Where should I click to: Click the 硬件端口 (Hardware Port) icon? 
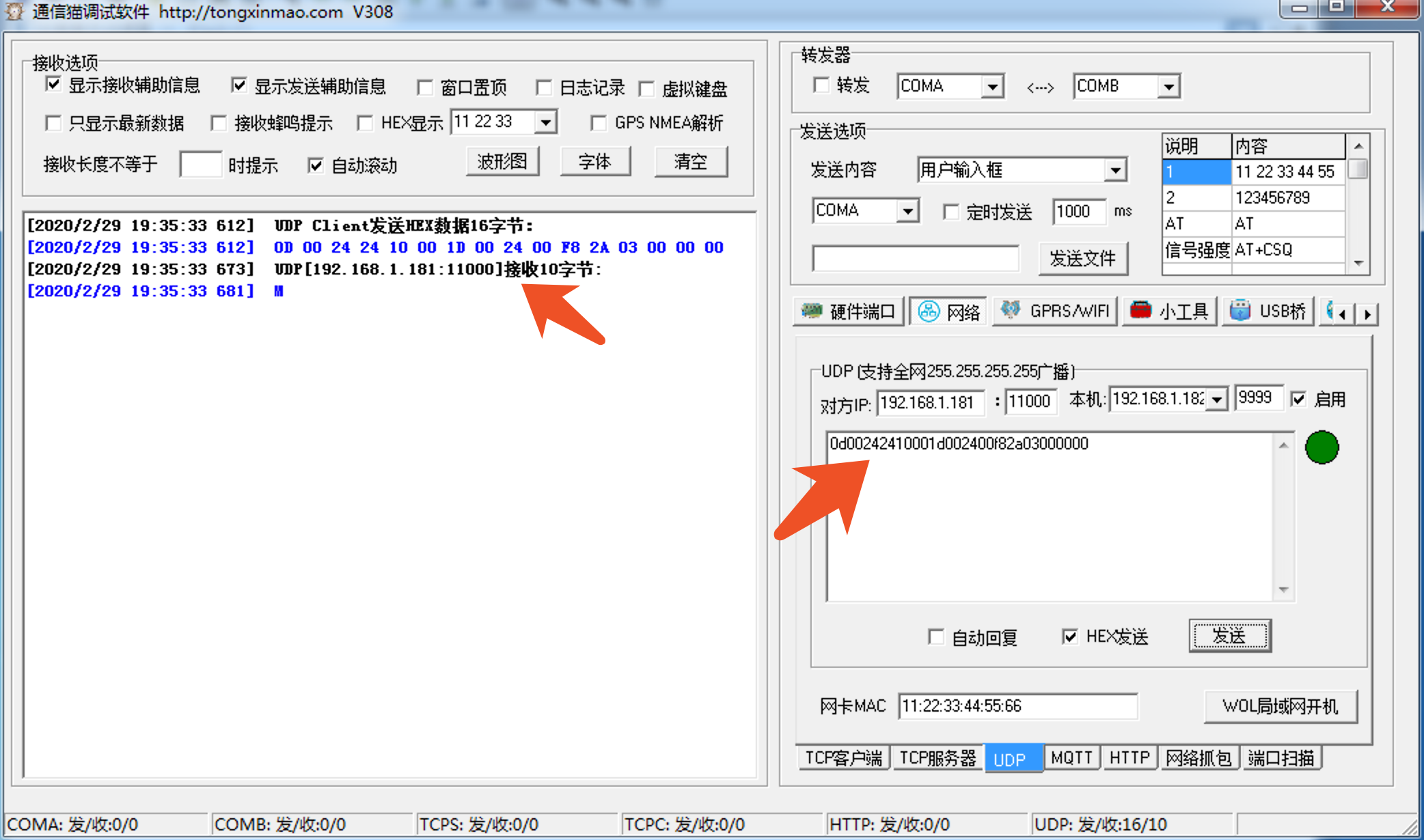(x=848, y=311)
